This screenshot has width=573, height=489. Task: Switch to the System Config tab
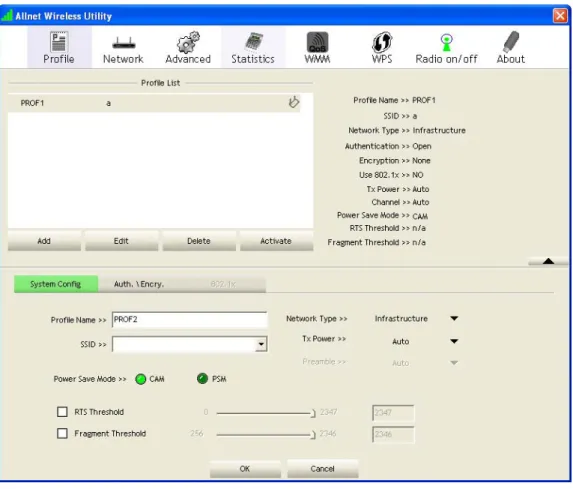point(56,284)
